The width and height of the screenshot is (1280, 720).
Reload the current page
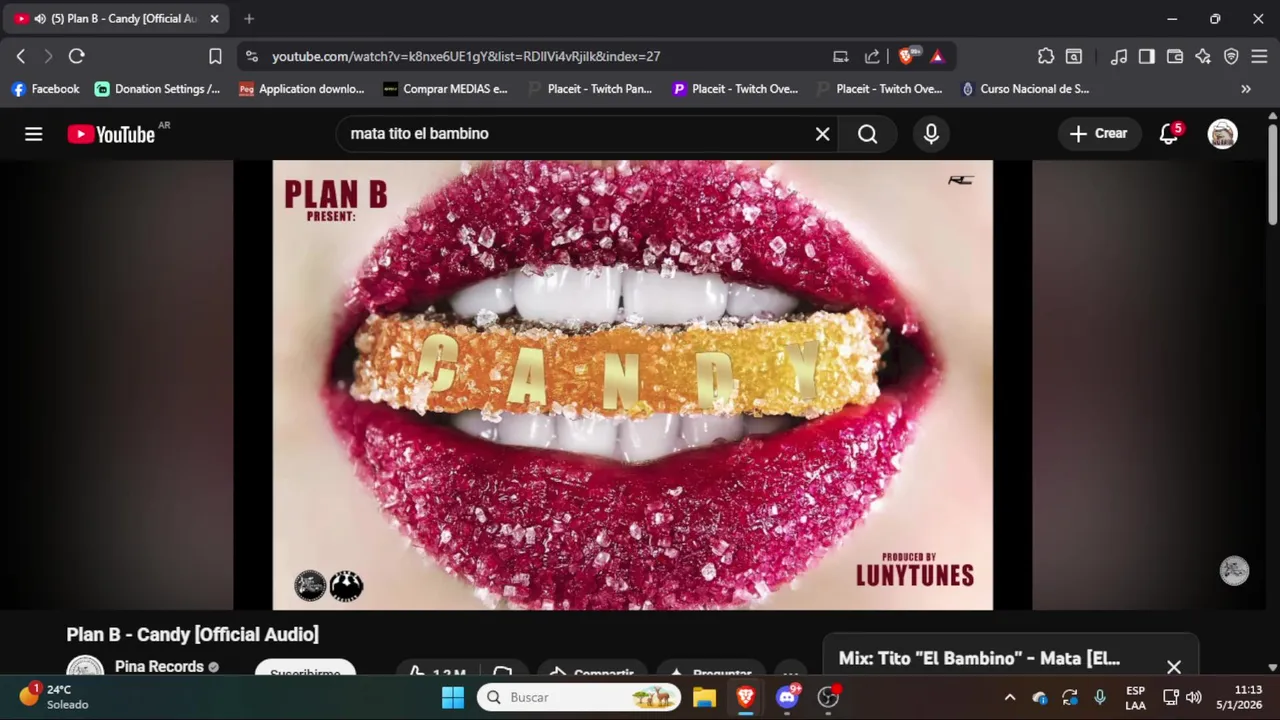[77, 57]
